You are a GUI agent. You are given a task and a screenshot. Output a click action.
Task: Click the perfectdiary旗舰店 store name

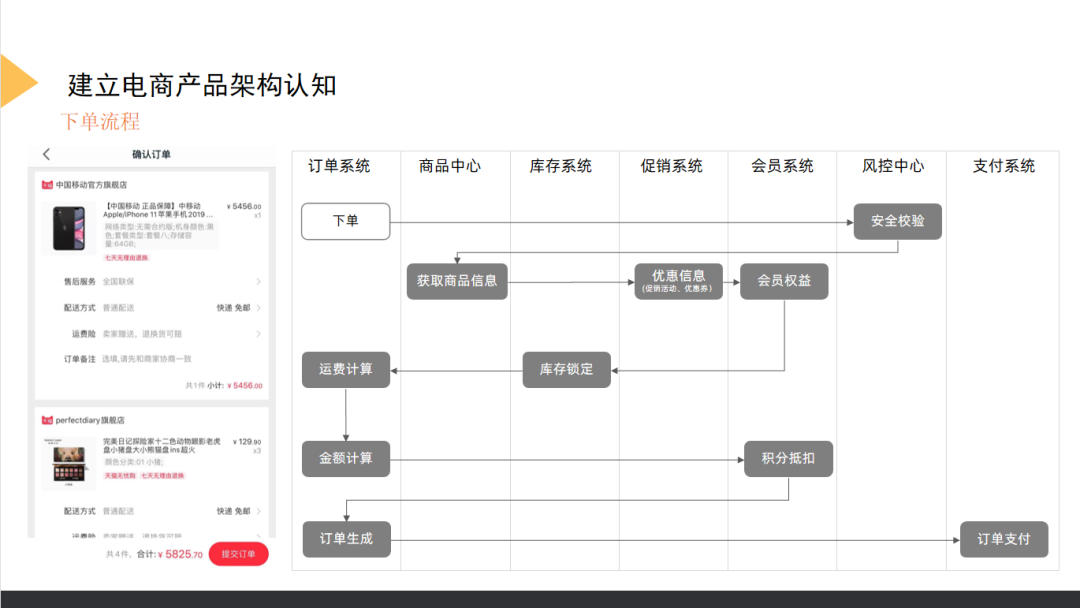[90, 420]
